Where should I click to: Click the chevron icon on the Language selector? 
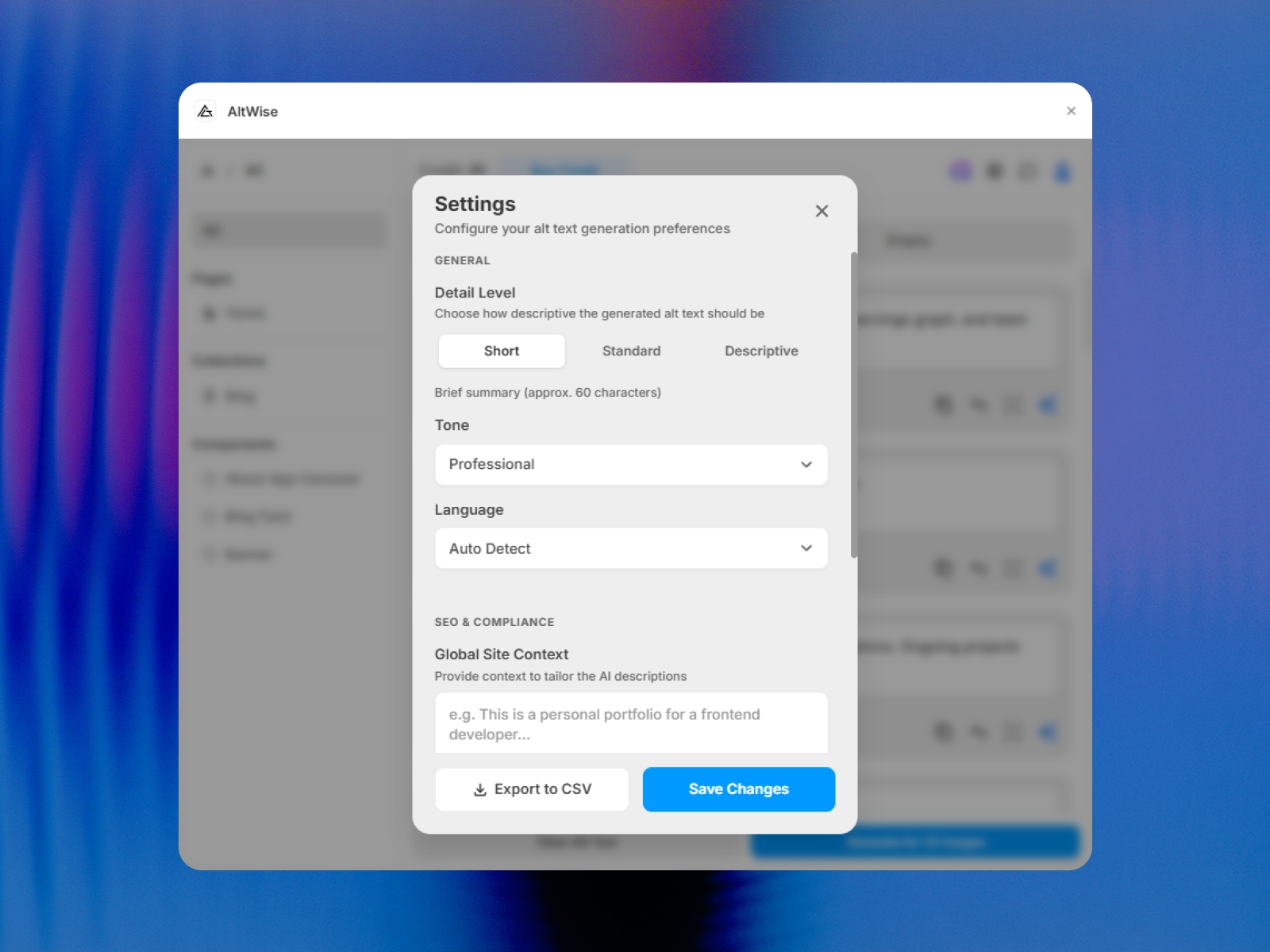click(x=807, y=548)
